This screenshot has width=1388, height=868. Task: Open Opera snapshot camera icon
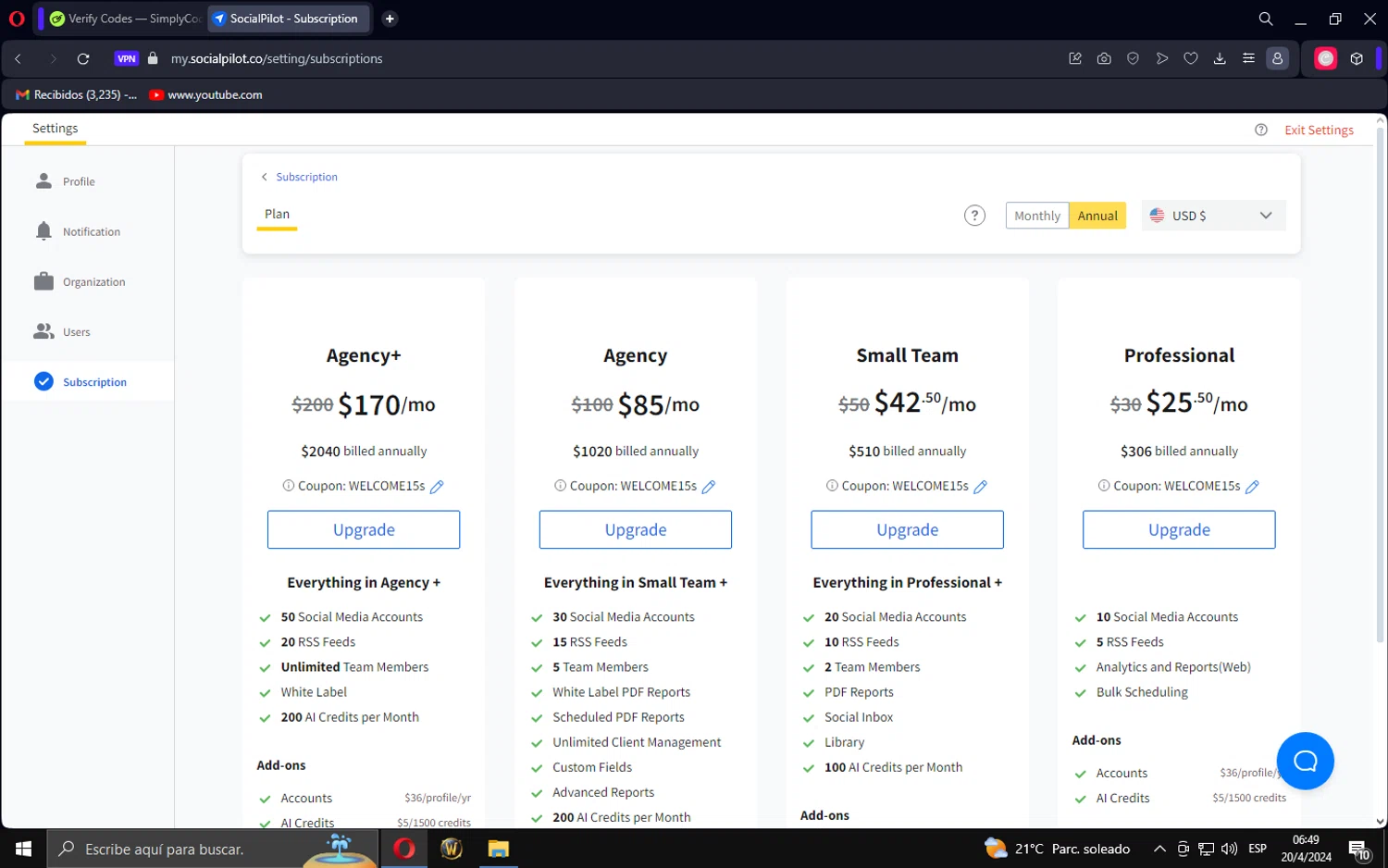(1104, 58)
